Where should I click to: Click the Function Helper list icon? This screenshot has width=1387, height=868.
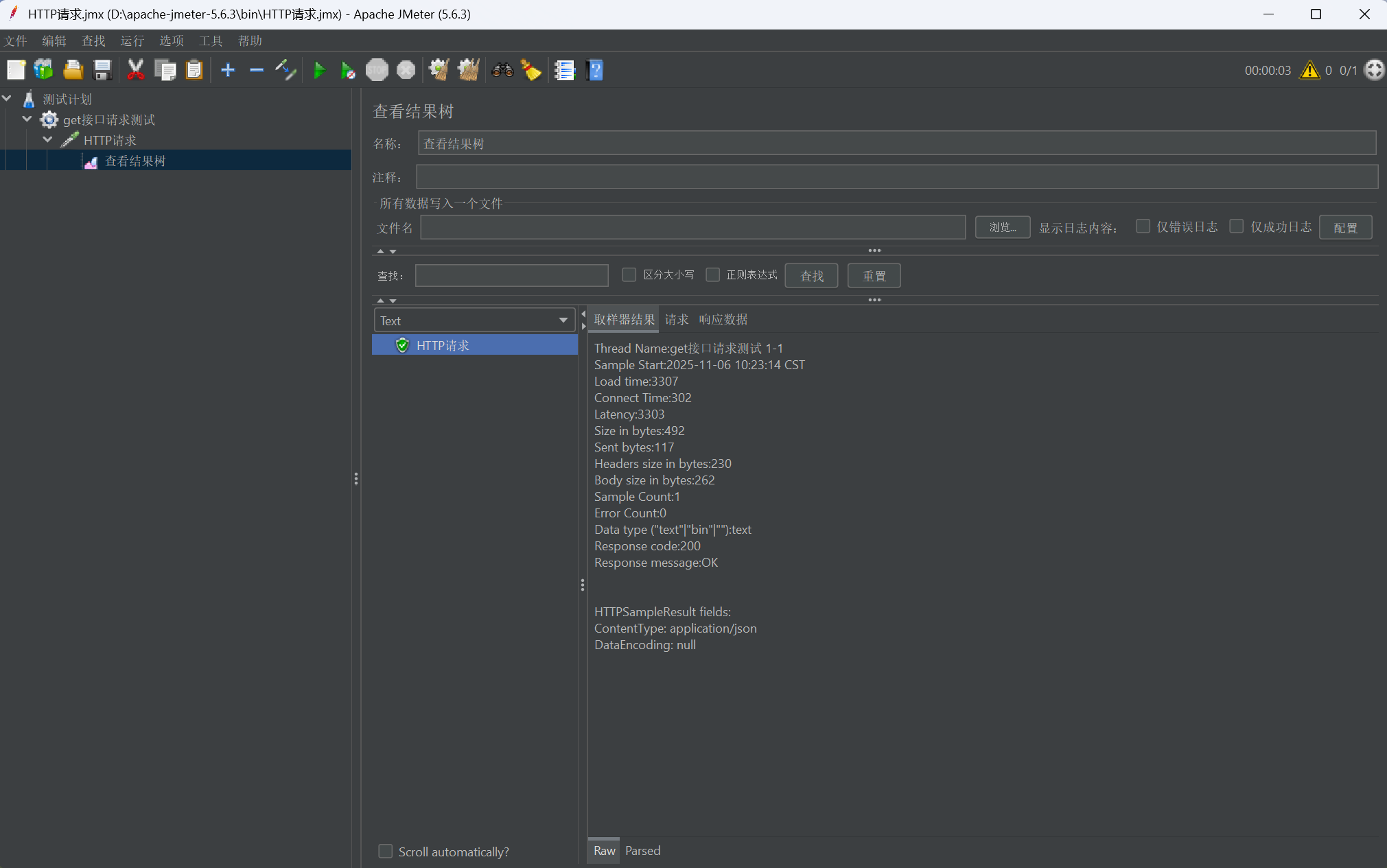(564, 70)
